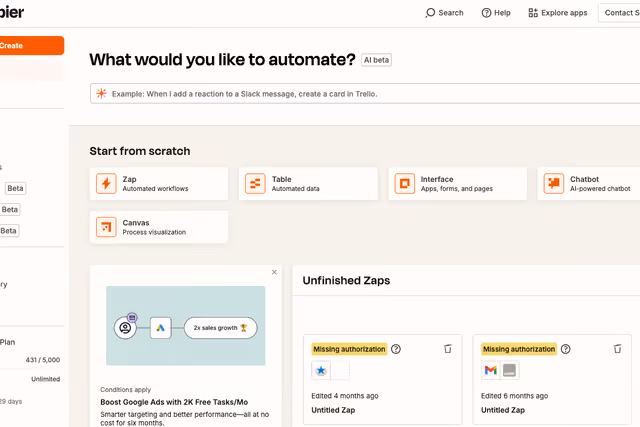Click the gray app icon beside Gmail

[509, 370]
